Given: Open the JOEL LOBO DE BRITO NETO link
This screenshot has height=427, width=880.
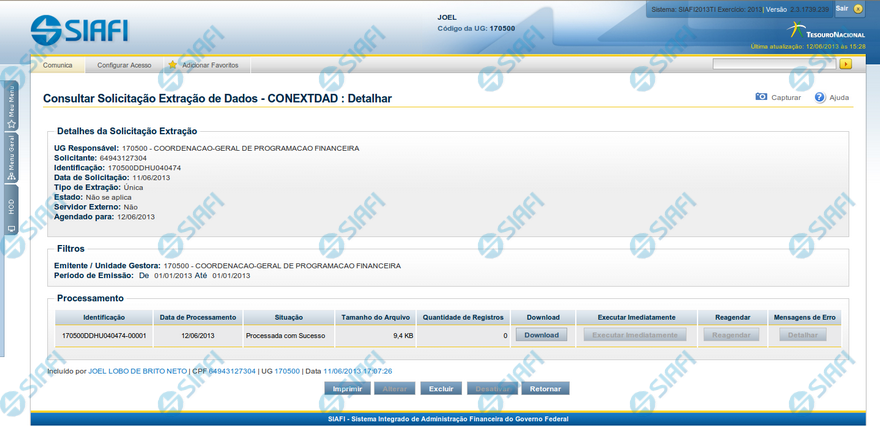Looking at the screenshot, I should click(x=138, y=371).
